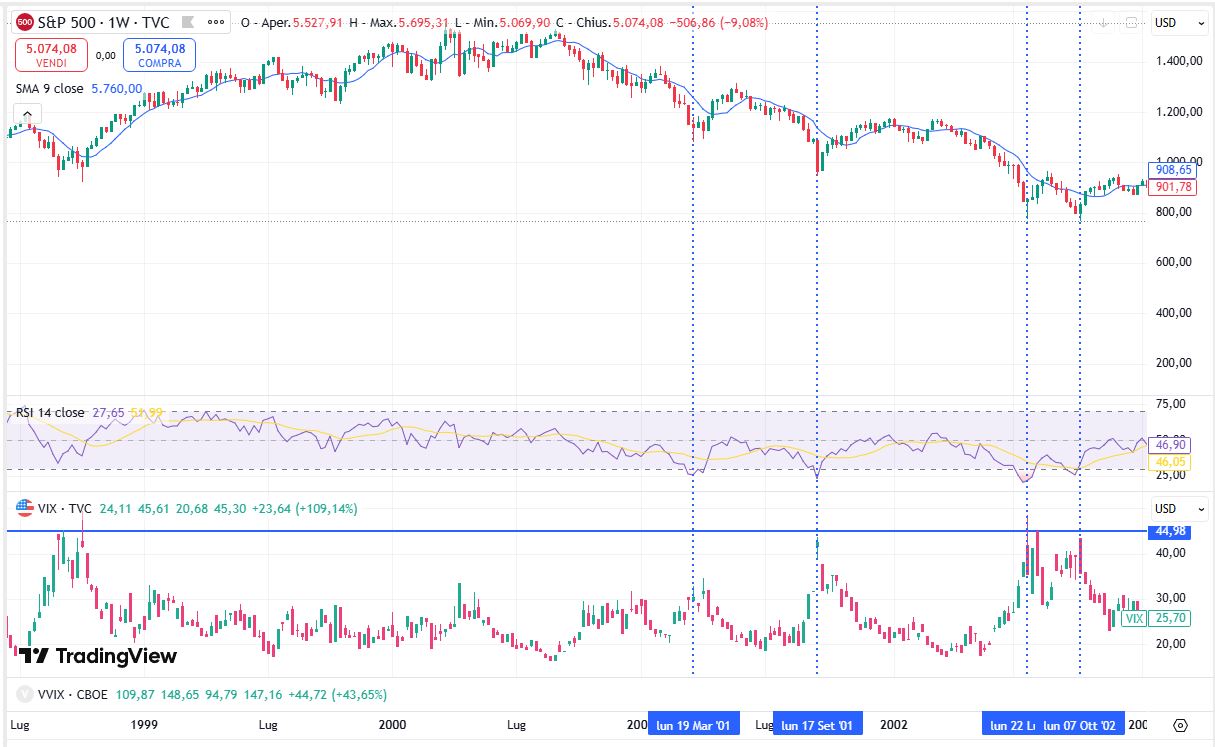Click the 0,00 spread value between the sell and buy buttons
The height and width of the screenshot is (747, 1215).
[106, 56]
